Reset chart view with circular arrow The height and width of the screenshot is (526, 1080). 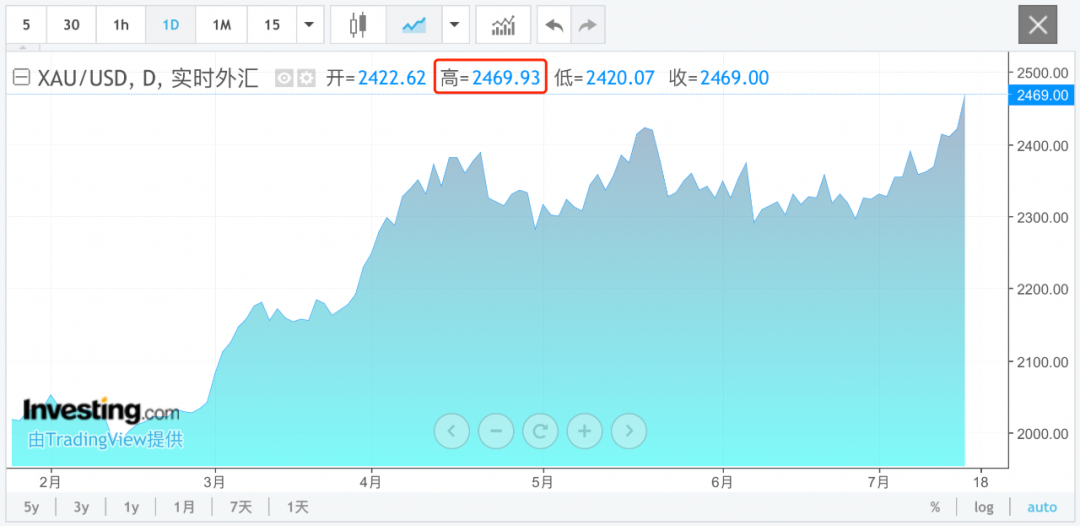click(x=540, y=431)
